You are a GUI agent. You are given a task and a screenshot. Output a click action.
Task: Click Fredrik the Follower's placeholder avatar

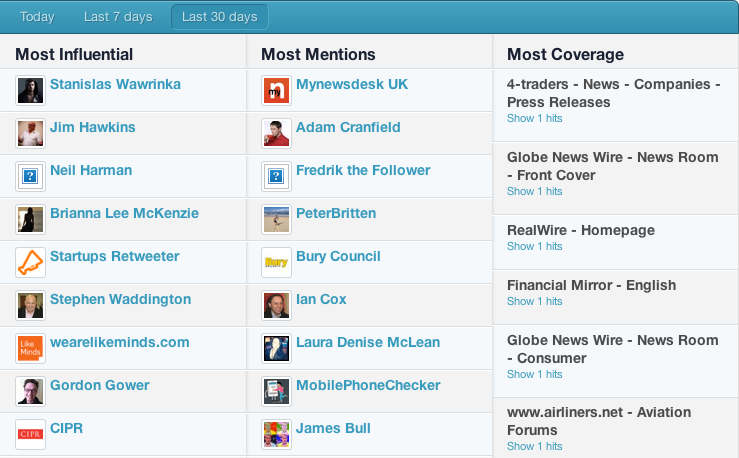(x=276, y=176)
